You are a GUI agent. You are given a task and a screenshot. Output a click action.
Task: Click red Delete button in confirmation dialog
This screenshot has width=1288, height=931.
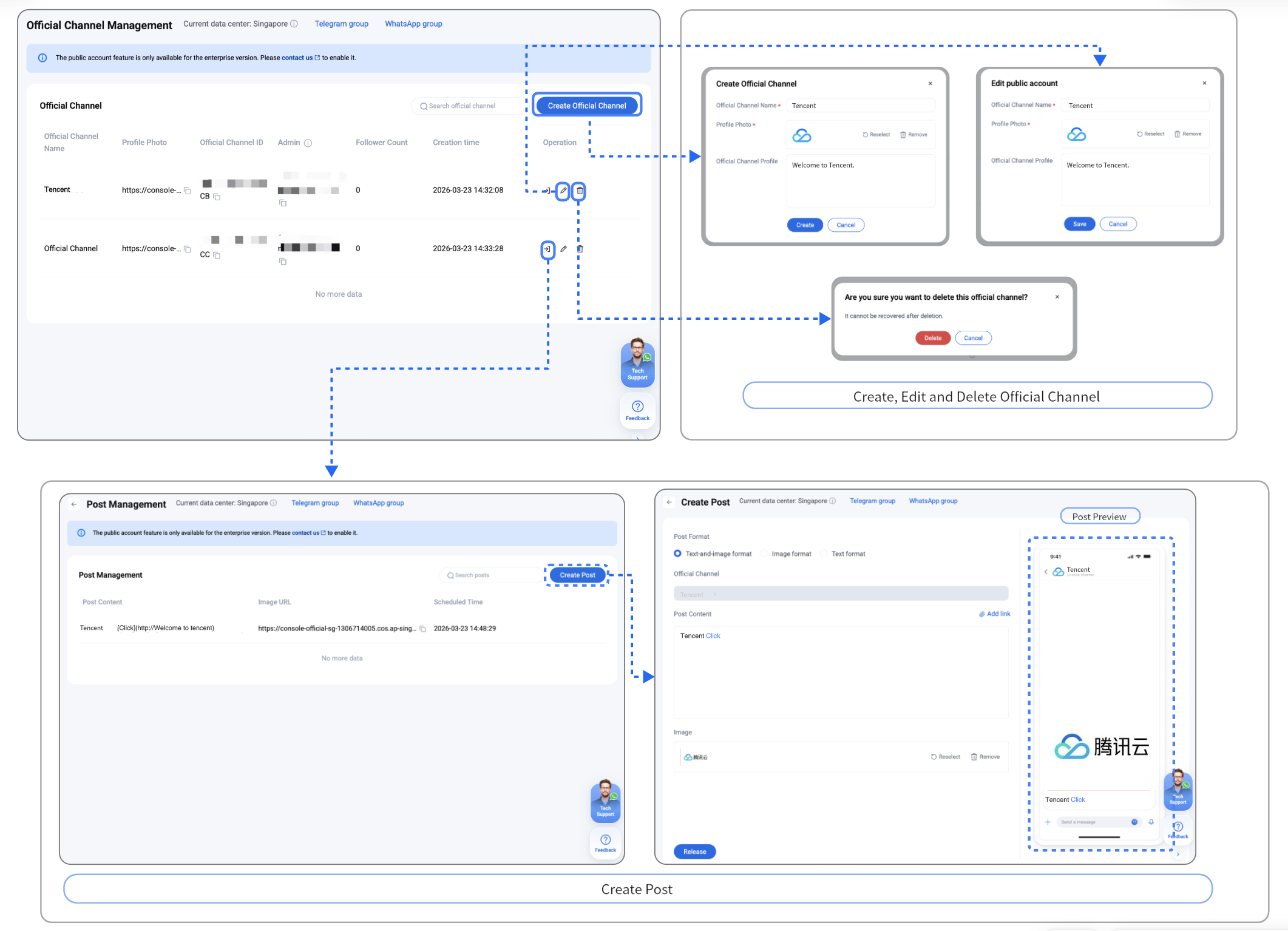(x=932, y=338)
